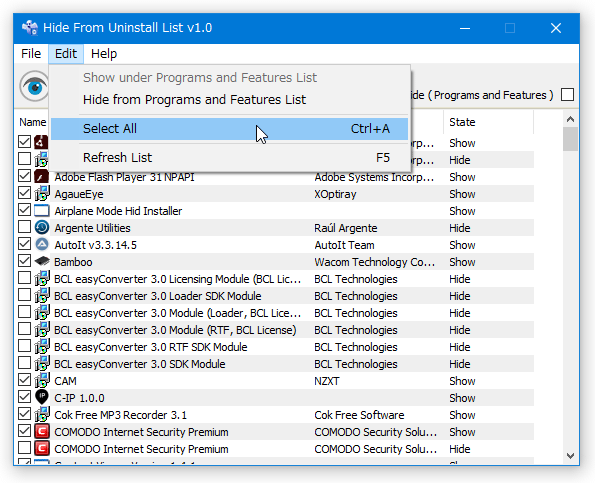Sort by the State column header

488,122
